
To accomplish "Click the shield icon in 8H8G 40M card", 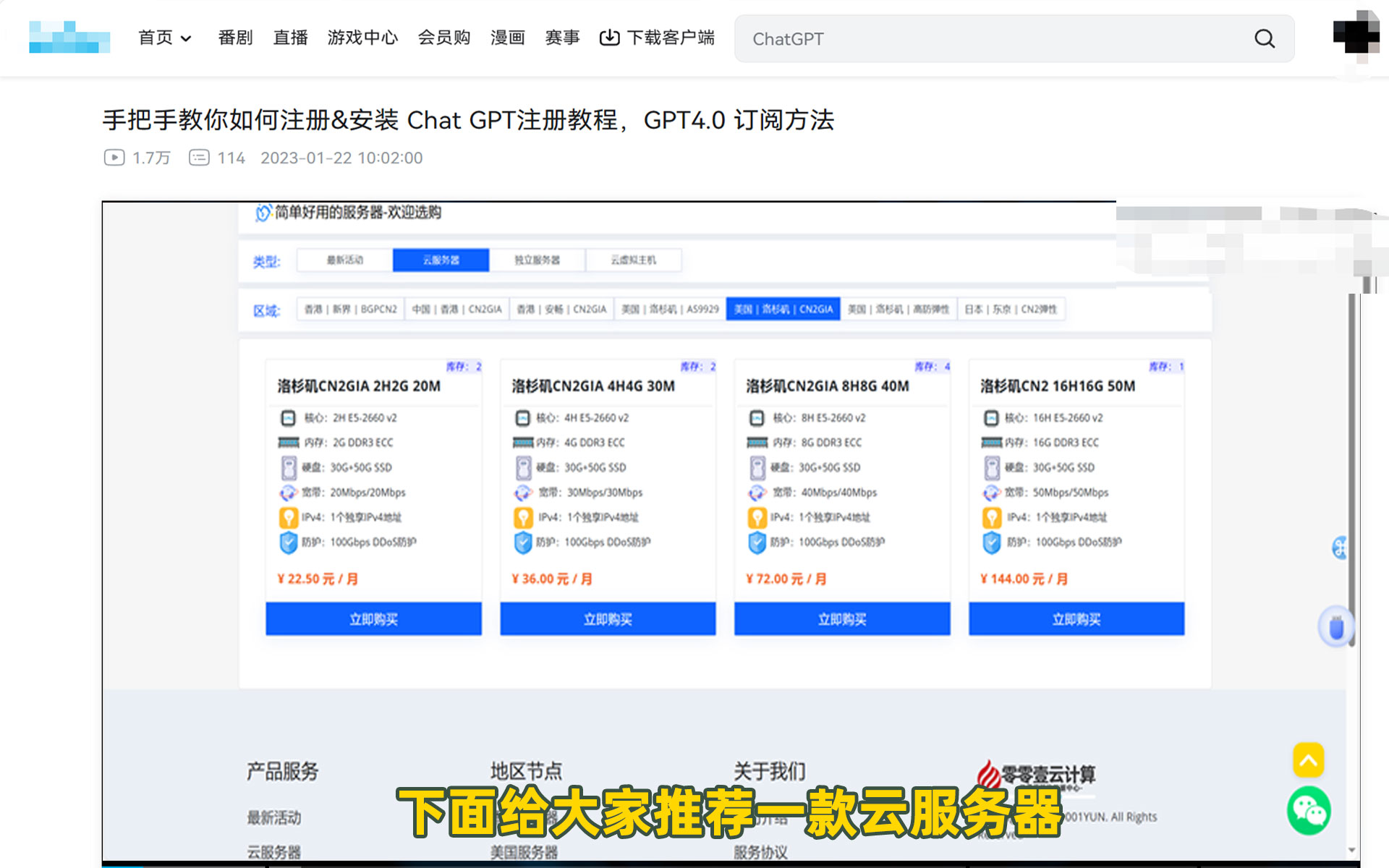I will (x=757, y=542).
